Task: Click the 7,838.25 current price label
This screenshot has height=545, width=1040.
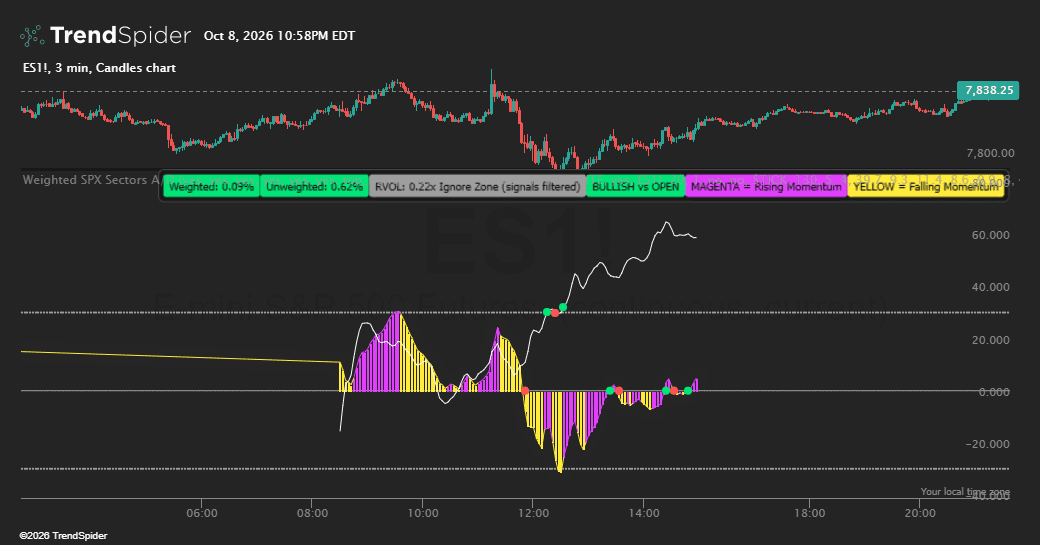Action: (988, 90)
